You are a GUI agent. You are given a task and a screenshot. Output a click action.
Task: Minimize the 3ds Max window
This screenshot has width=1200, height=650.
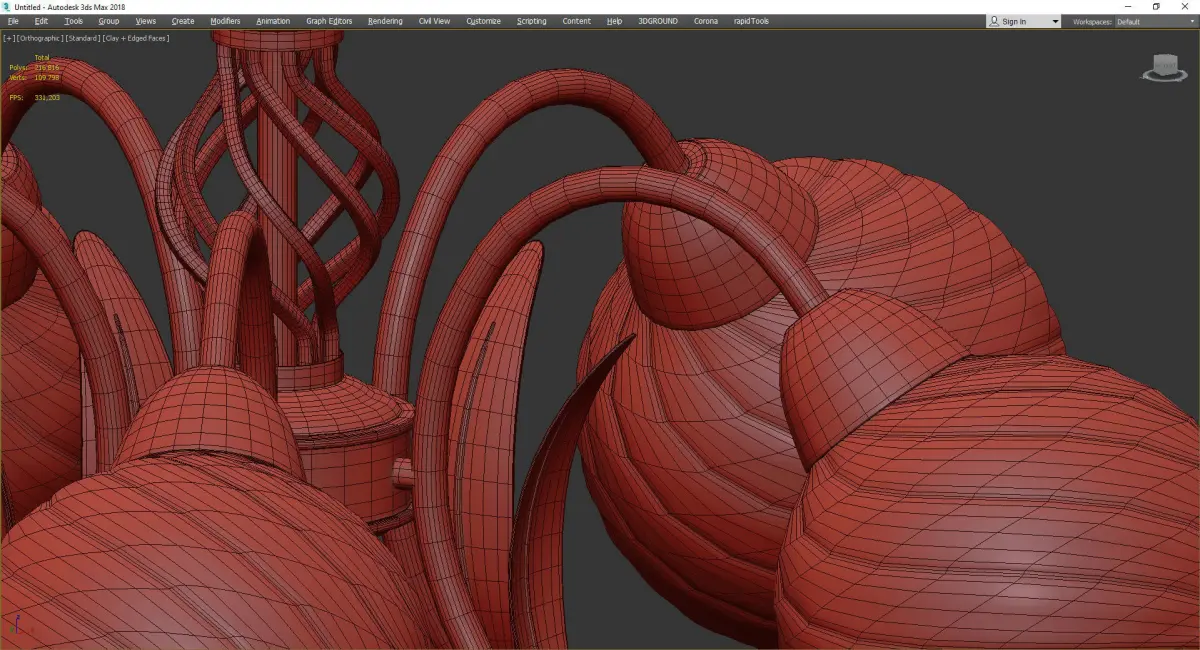(1128, 7)
